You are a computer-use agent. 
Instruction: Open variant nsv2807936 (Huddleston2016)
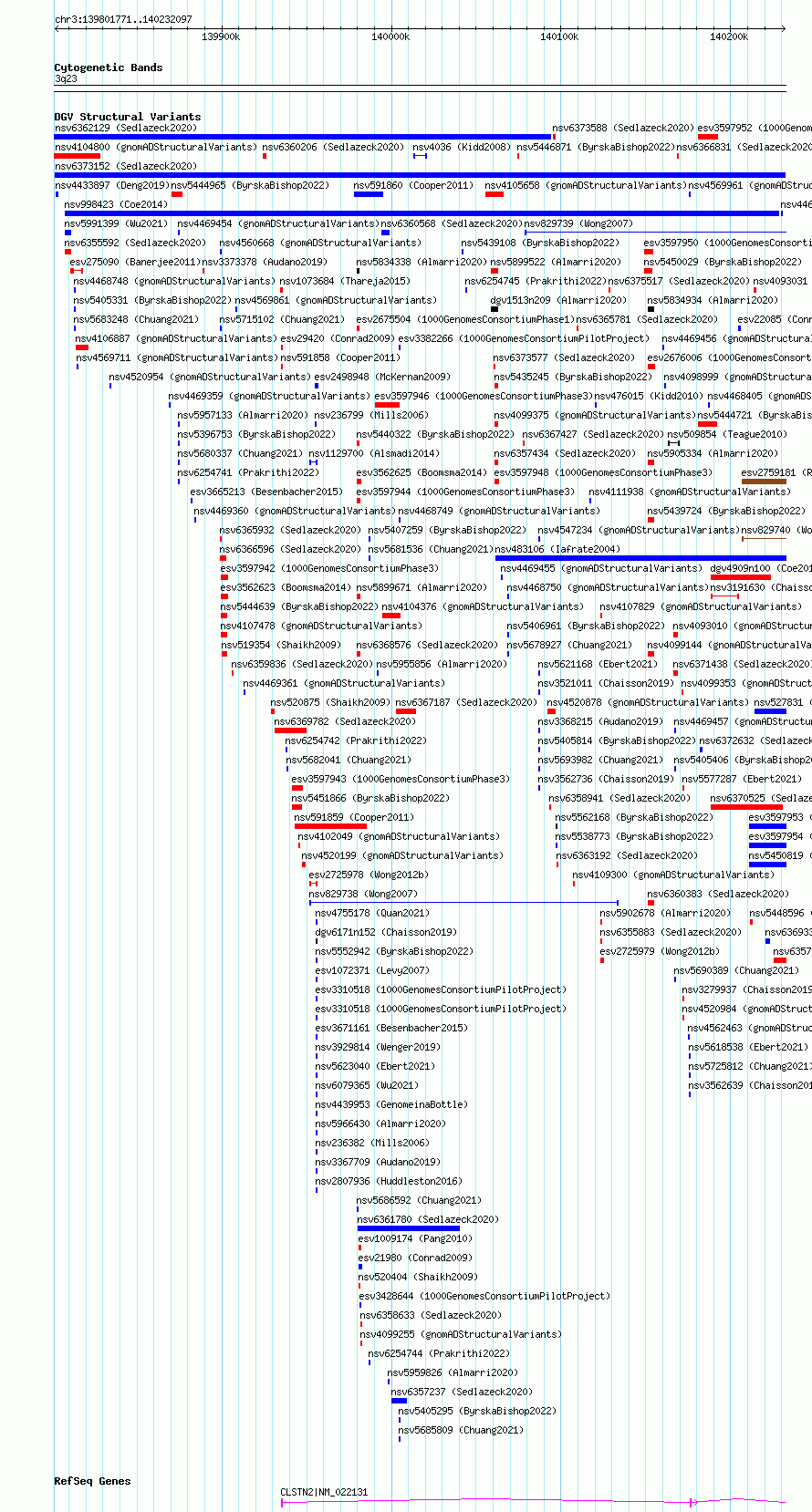389,1181
